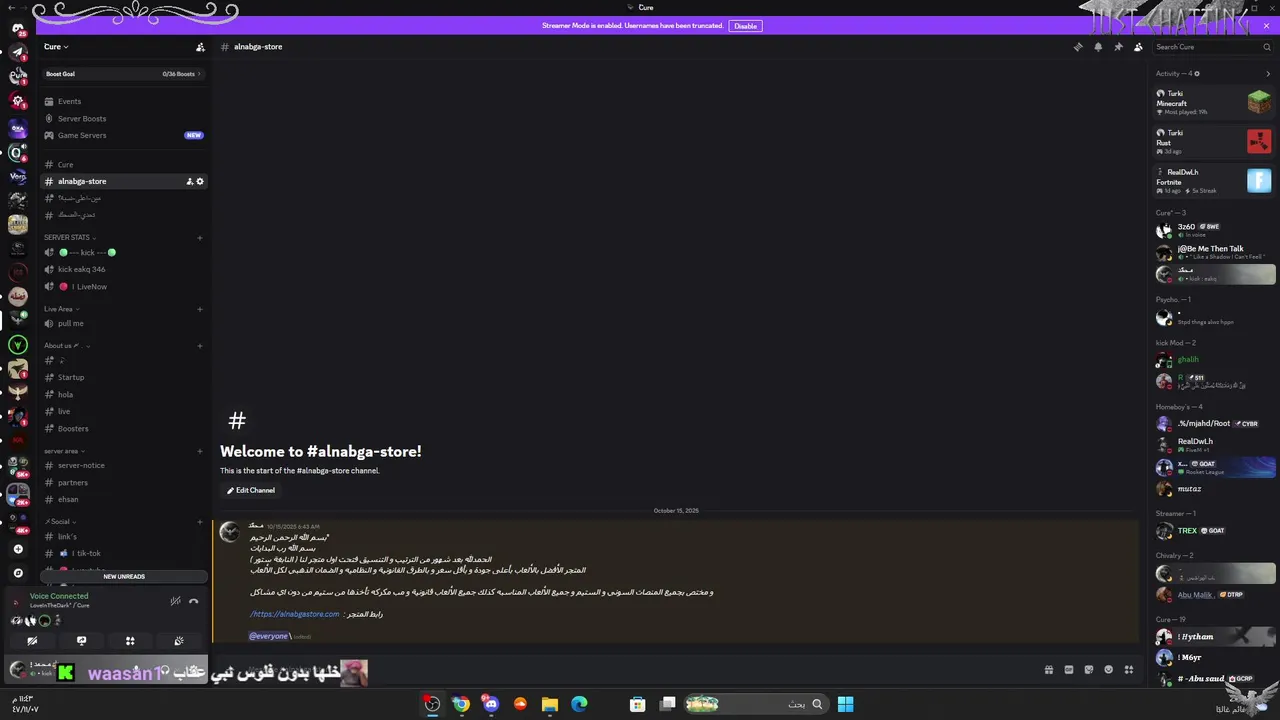
Task: Open Turki Rust activity card
Action: [1213, 141]
